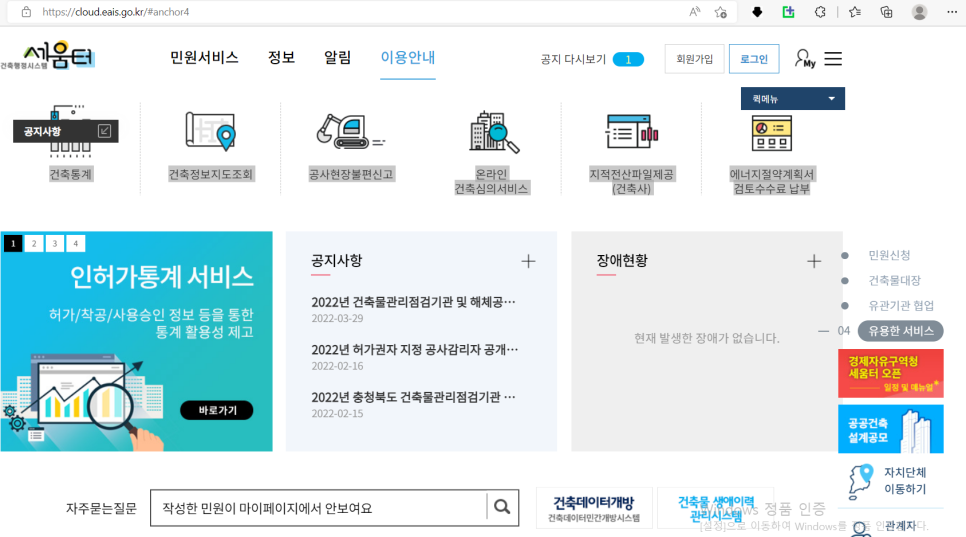This screenshot has width=966, height=537.
Task: Open the 건축물 생애이력 관리시스템 banner
Action: pyautogui.click(x=715, y=508)
